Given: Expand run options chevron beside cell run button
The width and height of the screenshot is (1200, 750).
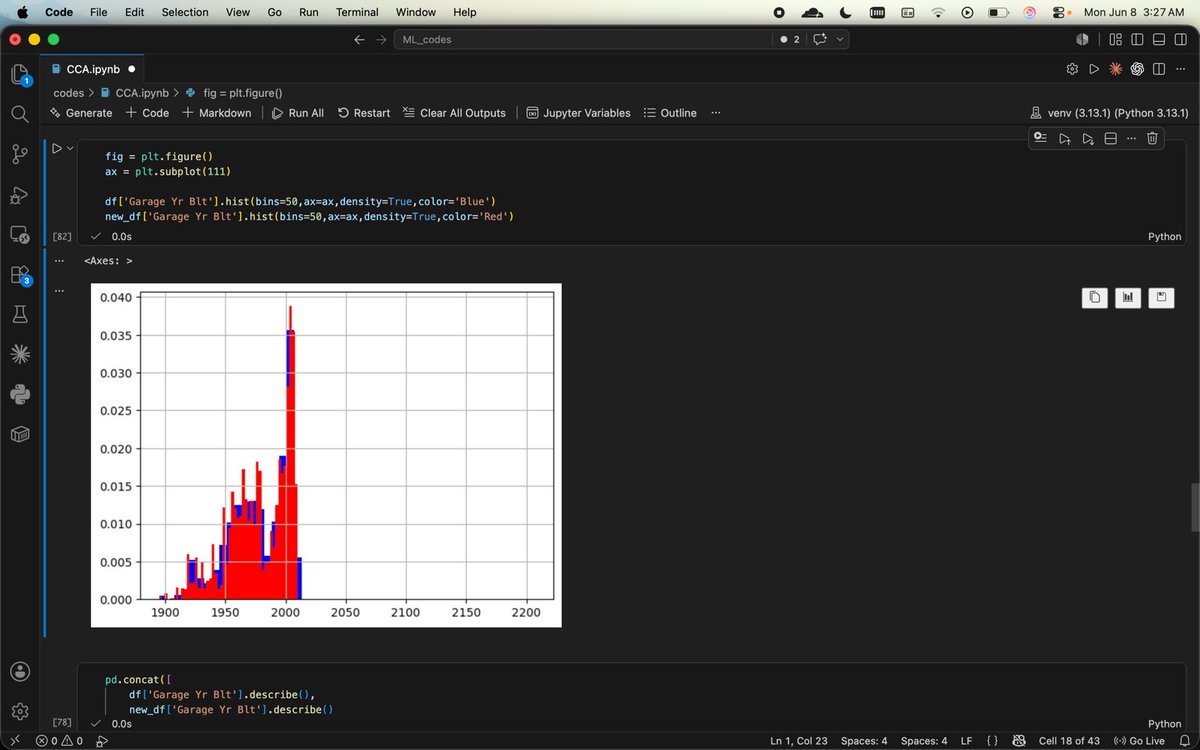Looking at the screenshot, I should point(70,148).
